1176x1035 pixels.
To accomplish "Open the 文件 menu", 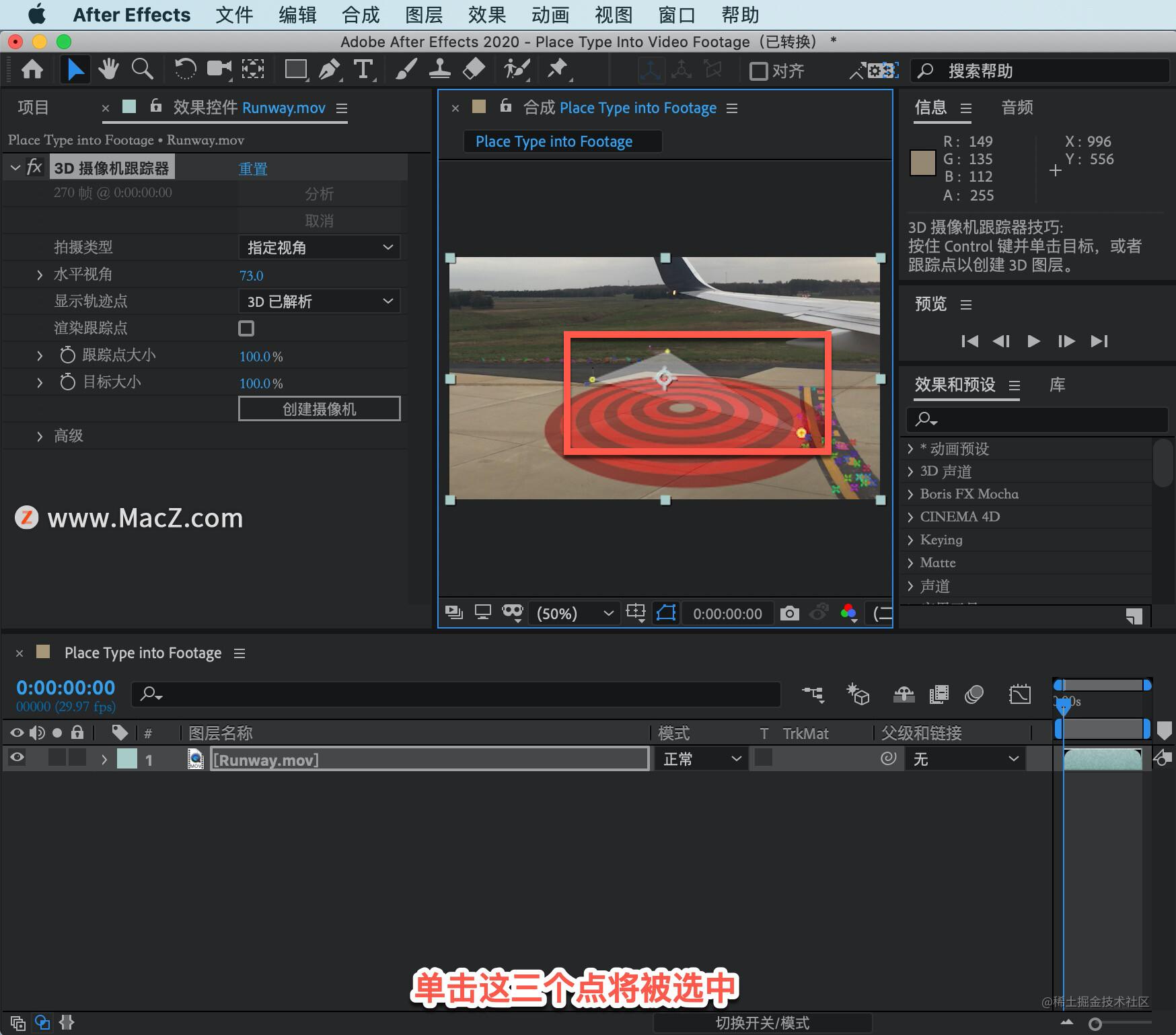I will [234, 15].
